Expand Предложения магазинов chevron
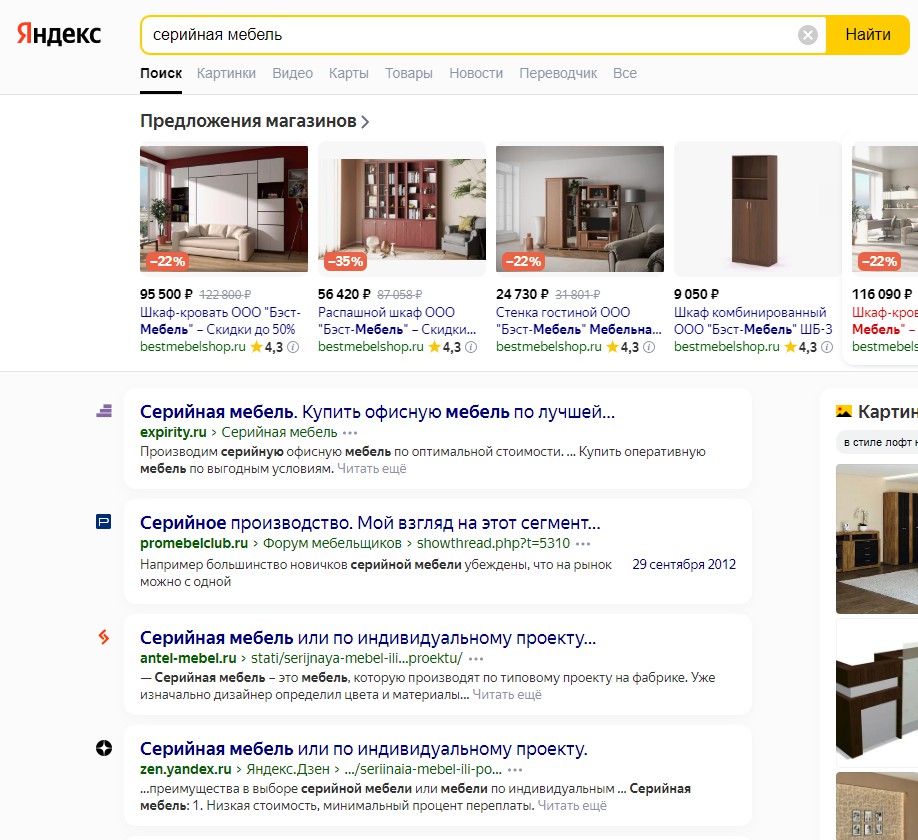918x840 pixels. [x=365, y=122]
